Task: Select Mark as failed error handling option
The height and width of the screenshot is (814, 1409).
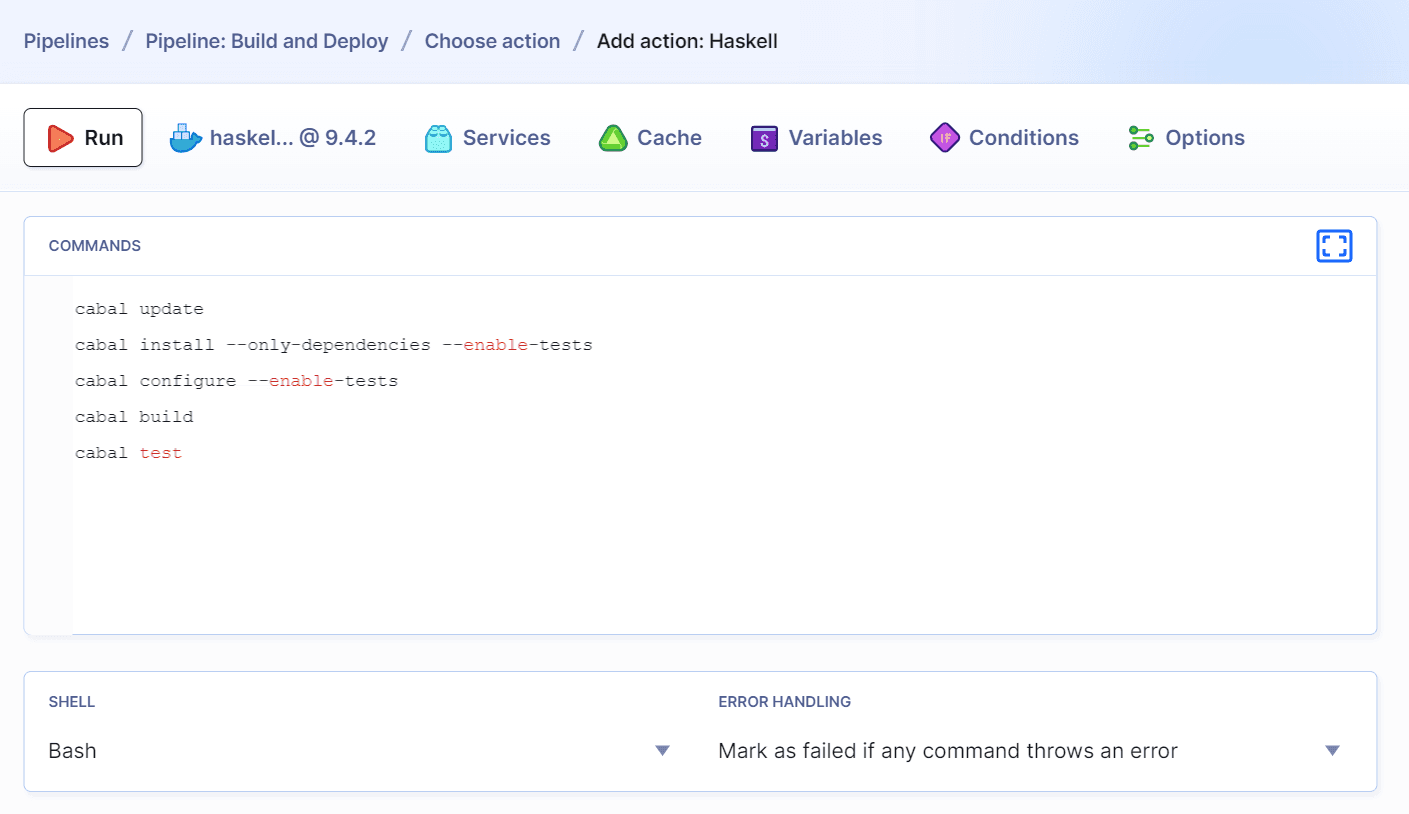Action: point(947,749)
